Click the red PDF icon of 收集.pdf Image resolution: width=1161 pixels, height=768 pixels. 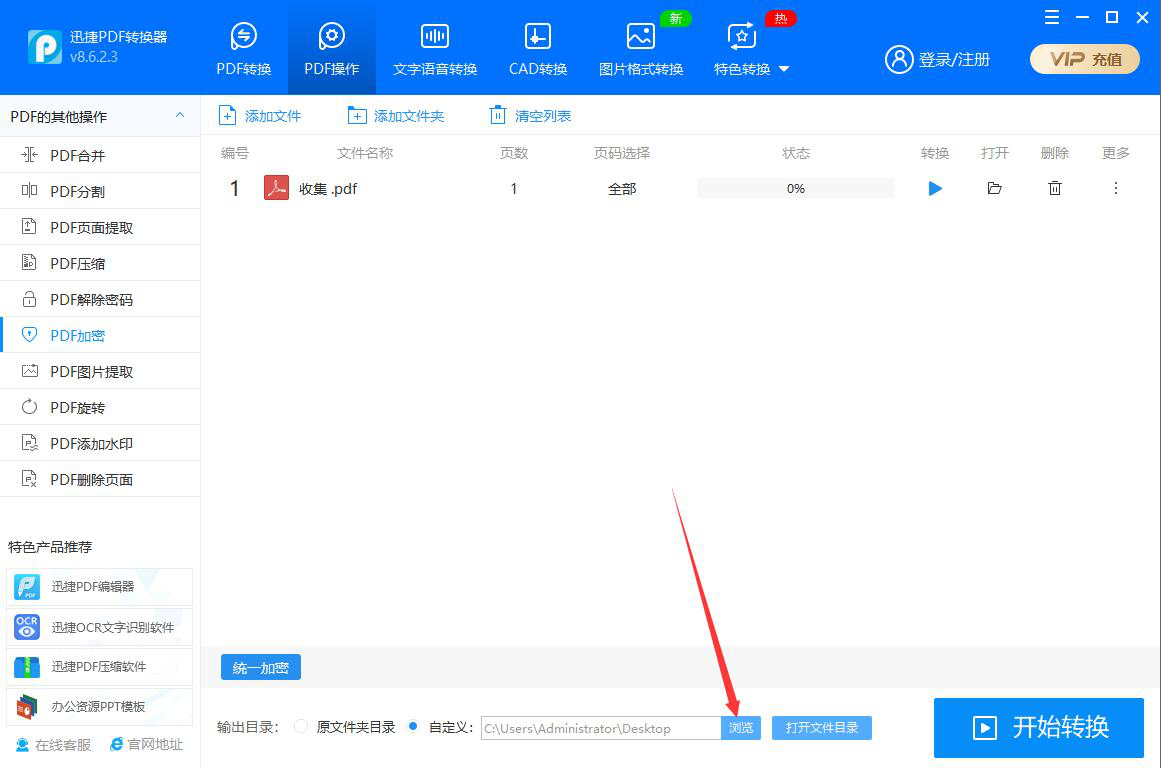coord(276,188)
